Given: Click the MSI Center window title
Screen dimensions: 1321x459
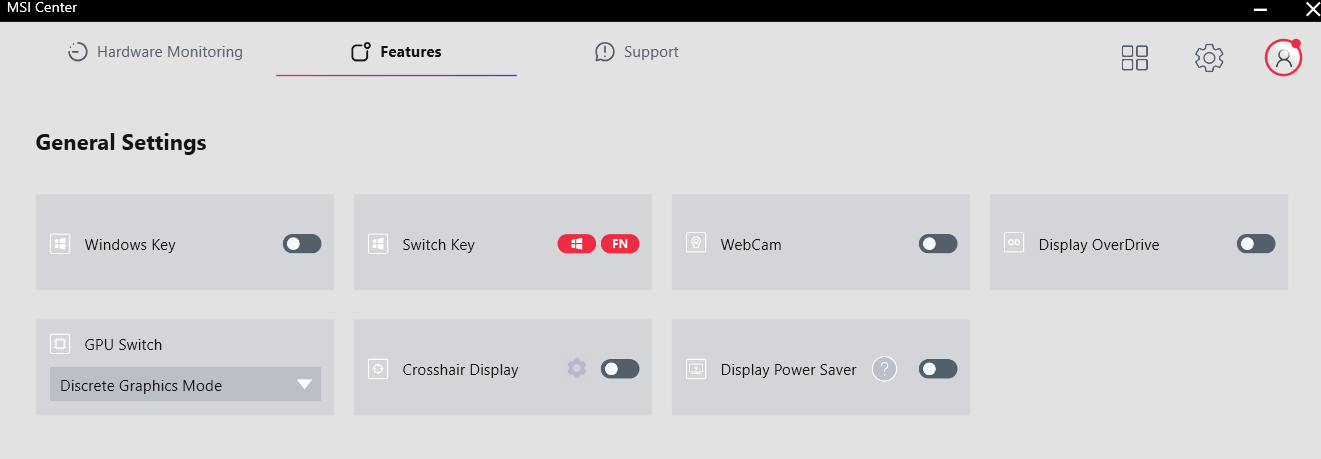Looking at the screenshot, I should click(x=41, y=8).
